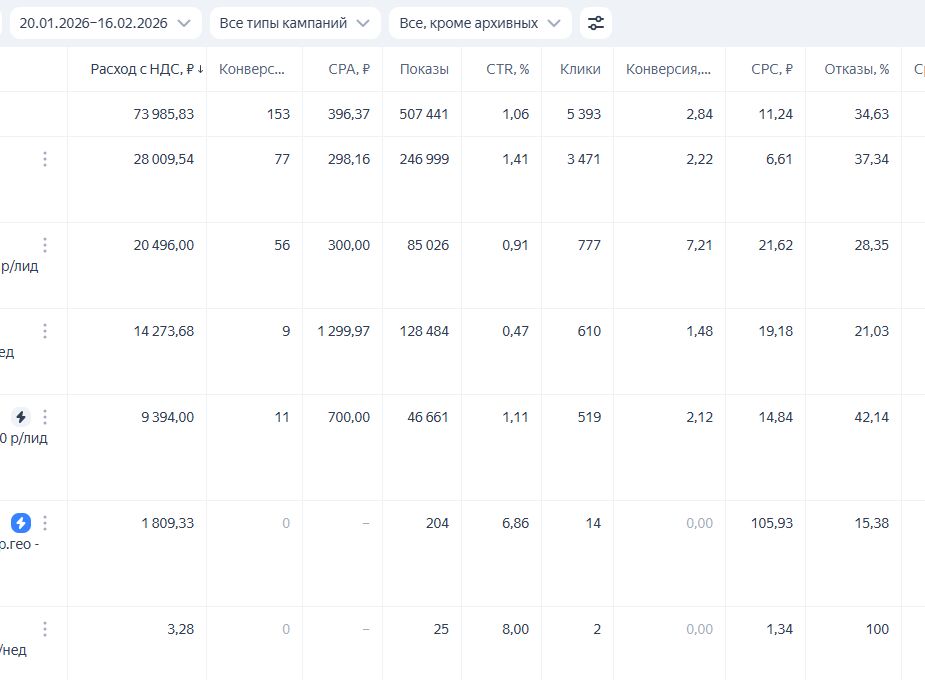Screen dimensions: 925x680
Task: Expand the "Все типы кампаний" dropdown
Action: [x=294, y=23]
